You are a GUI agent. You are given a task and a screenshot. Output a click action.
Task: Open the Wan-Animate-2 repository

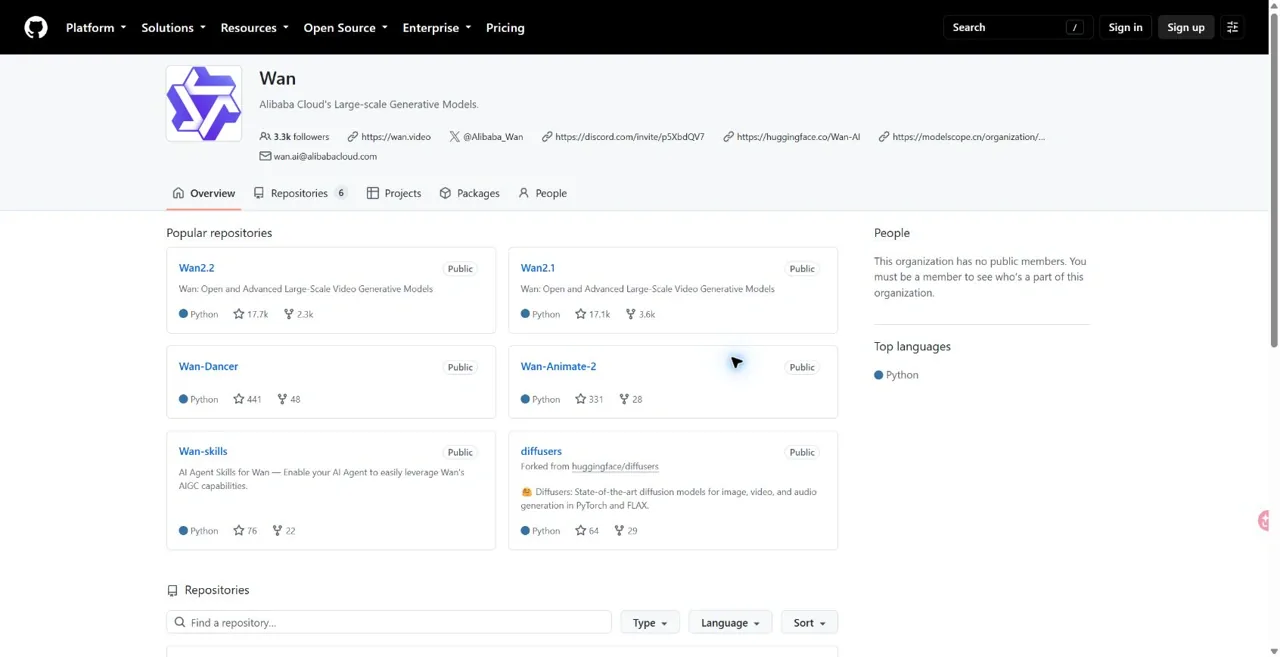click(x=558, y=366)
